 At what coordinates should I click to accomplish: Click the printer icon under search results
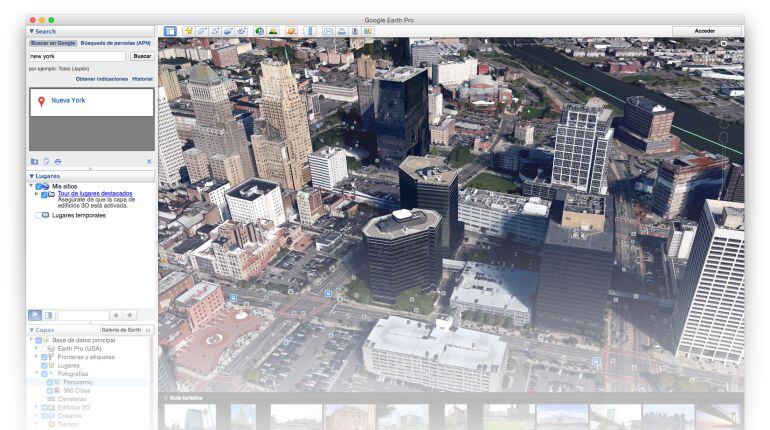pyautogui.click(x=58, y=161)
